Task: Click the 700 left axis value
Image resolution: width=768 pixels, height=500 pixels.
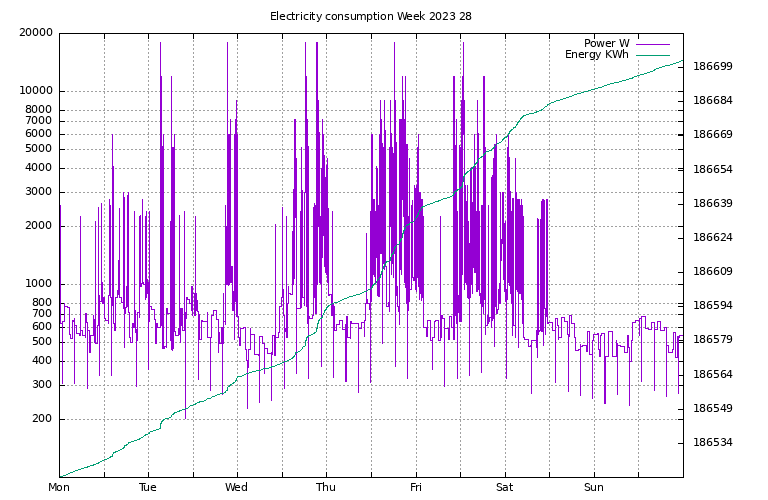Action: [42, 313]
